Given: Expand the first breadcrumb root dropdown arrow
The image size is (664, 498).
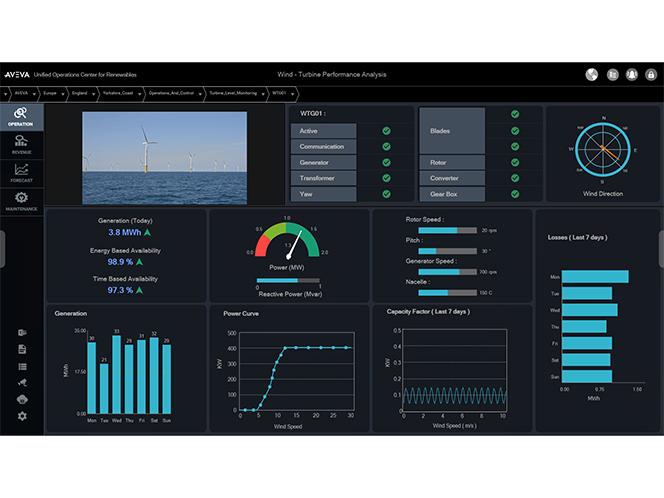Looking at the screenshot, I should pyautogui.click(x=5, y=94).
